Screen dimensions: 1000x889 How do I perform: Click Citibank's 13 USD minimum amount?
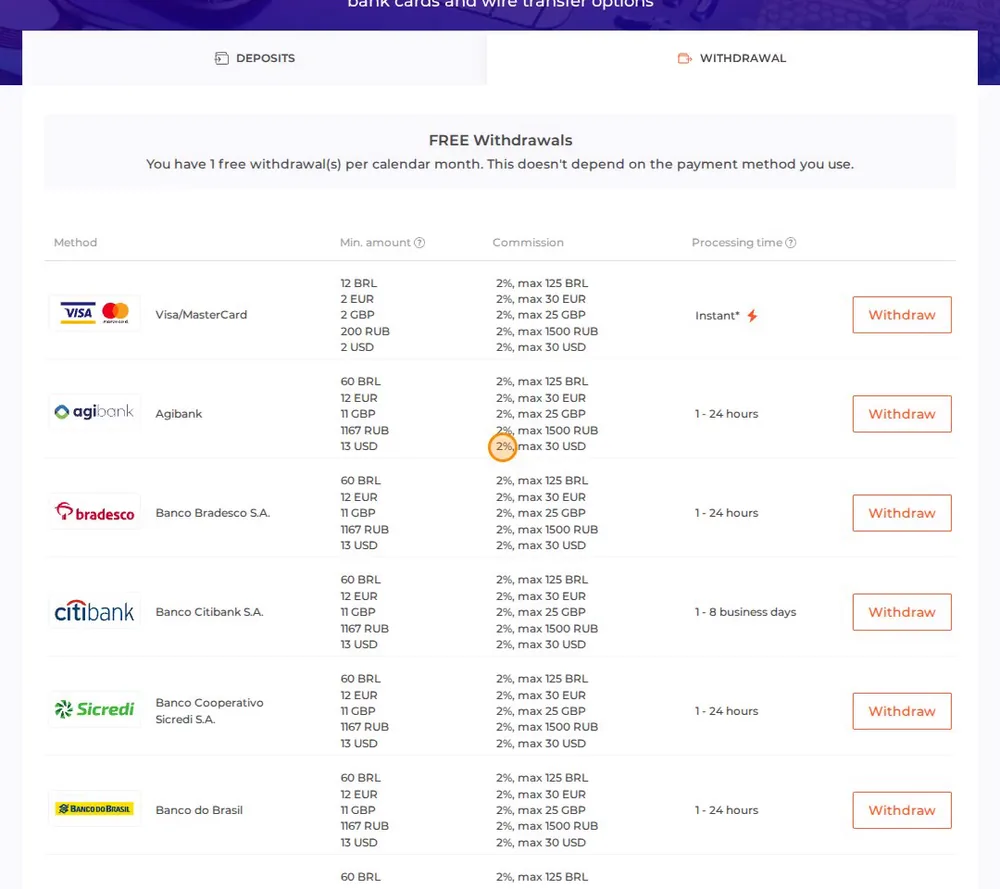coord(358,644)
